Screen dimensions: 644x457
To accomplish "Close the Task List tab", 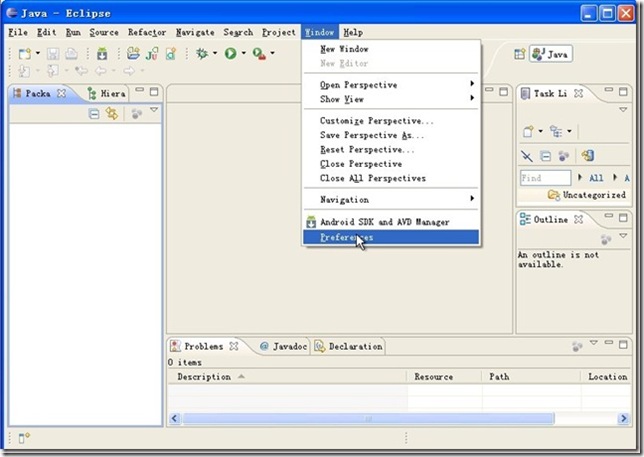I will pos(578,94).
